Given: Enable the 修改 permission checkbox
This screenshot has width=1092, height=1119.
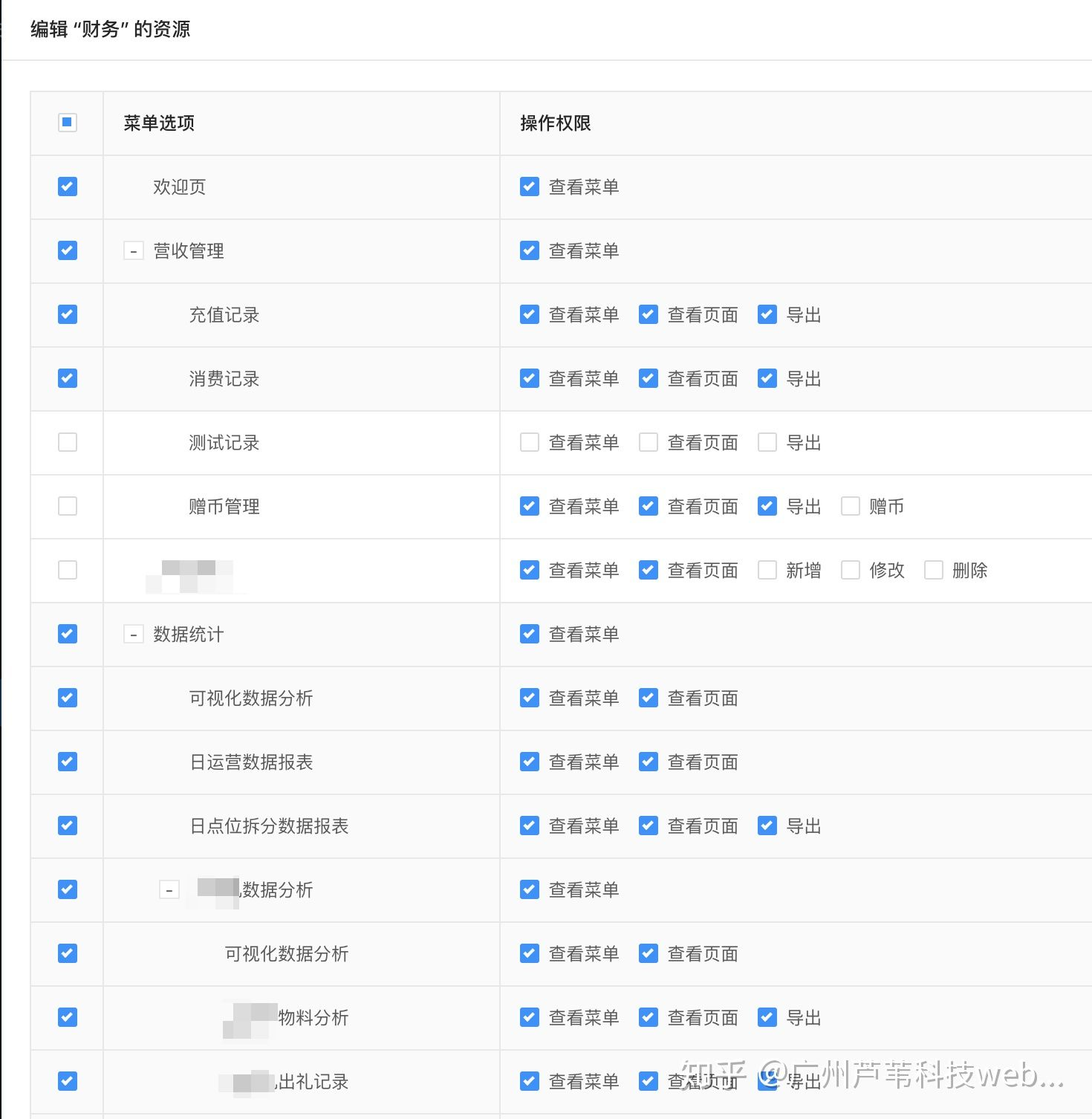Looking at the screenshot, I should click(x=850, y=570).
